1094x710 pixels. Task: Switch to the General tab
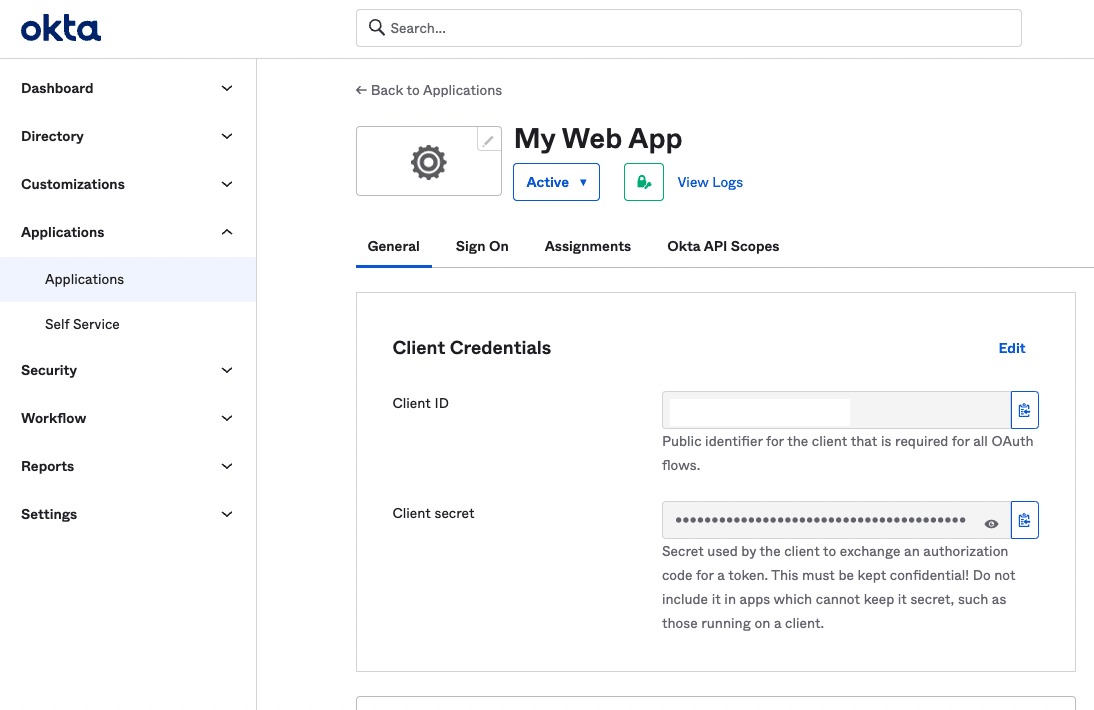(x=394, y=246)
